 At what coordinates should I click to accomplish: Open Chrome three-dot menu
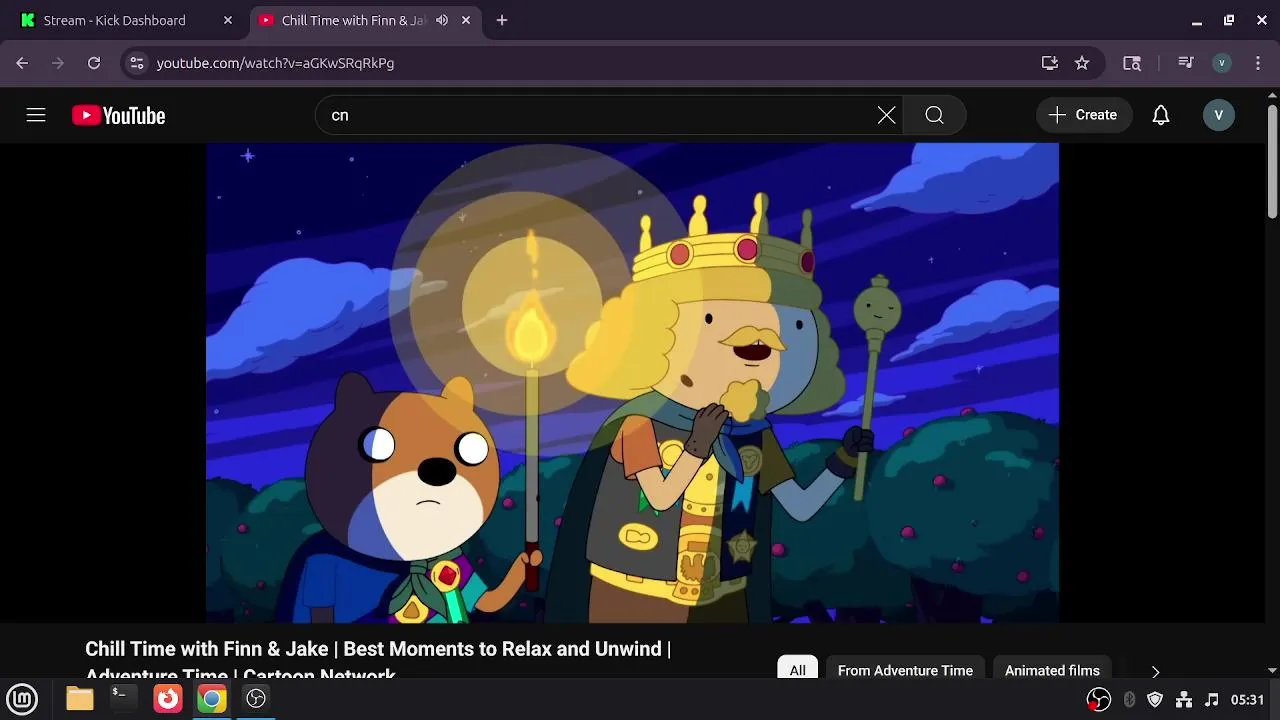point(1258,63)
